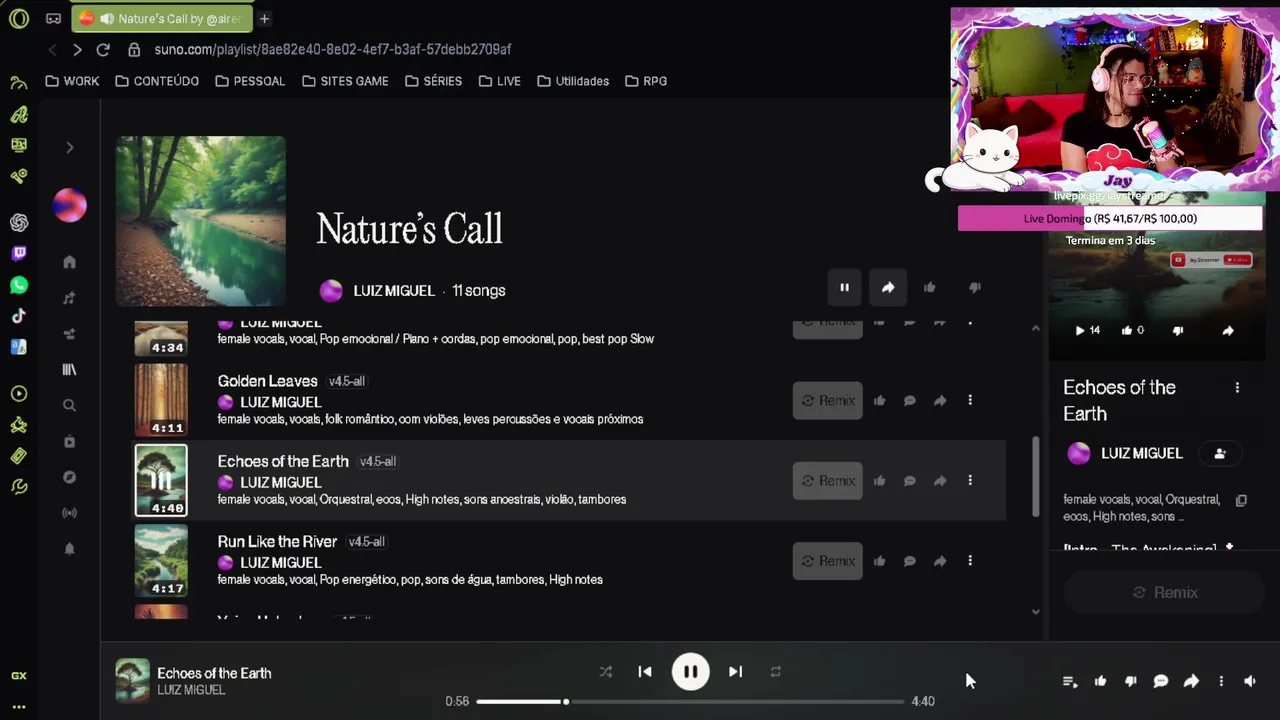Share the Nature's Call playlist
Image resolution: width=1280 pixels, height=720 pixels.
coord(888,288)
